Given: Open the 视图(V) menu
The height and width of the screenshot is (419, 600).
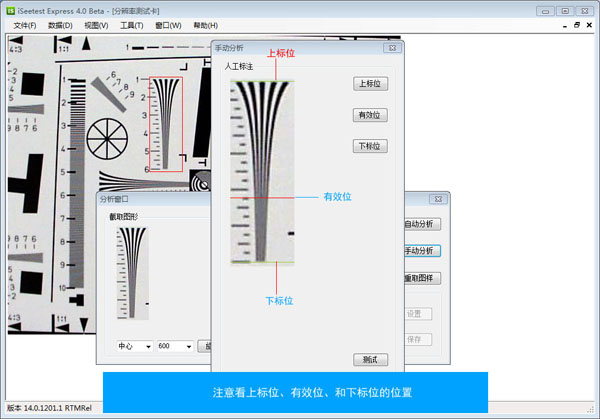Looking at the screenshot, I should click(x=96, y=25).
